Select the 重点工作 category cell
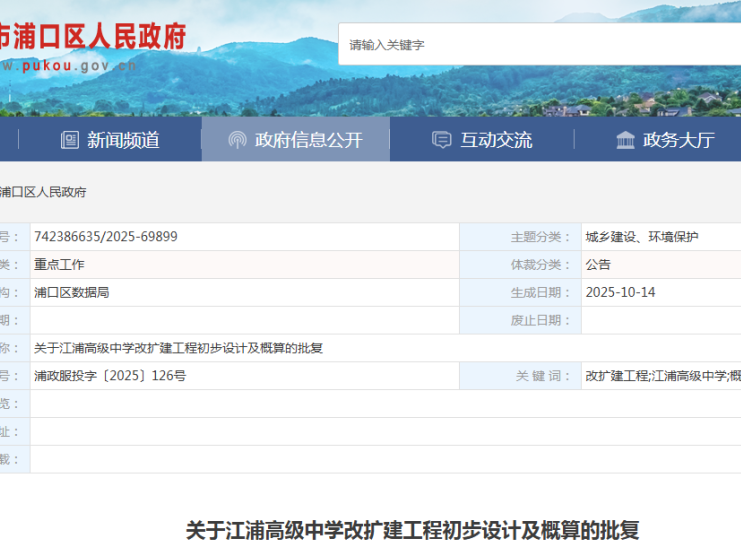The image size is (741, 556). point(59,265)
